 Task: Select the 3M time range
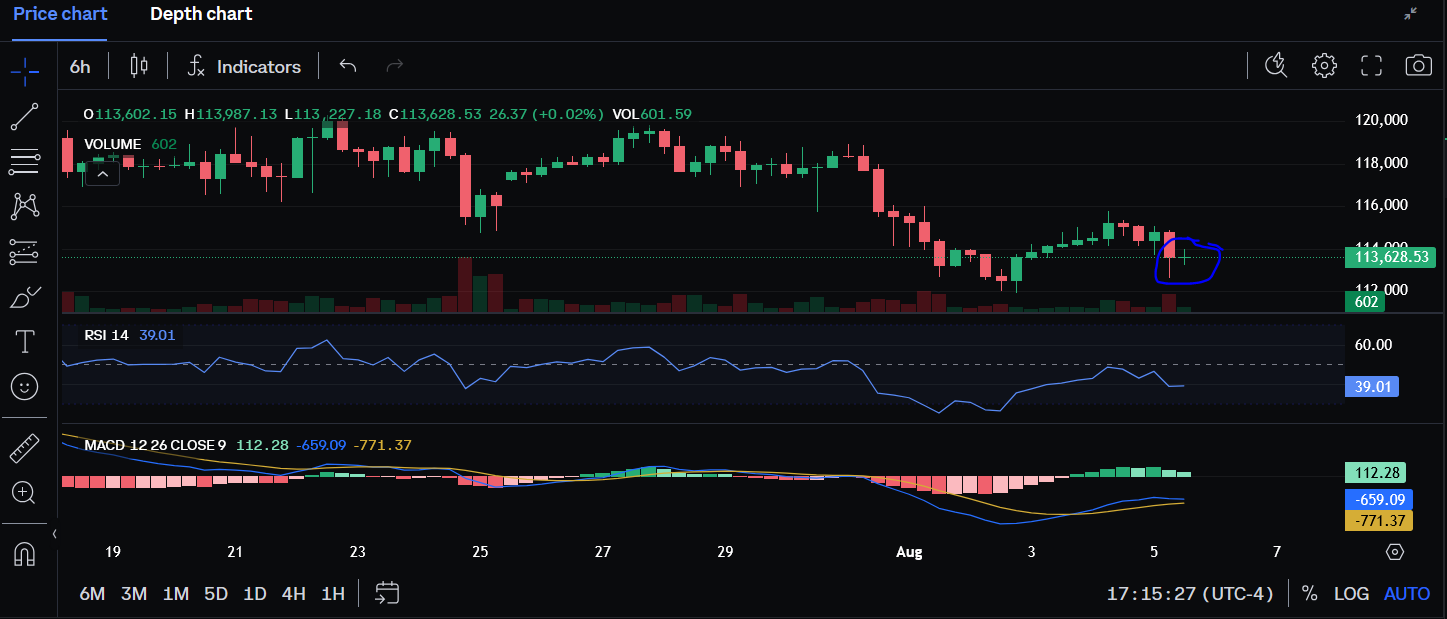[x=134, y=593]
